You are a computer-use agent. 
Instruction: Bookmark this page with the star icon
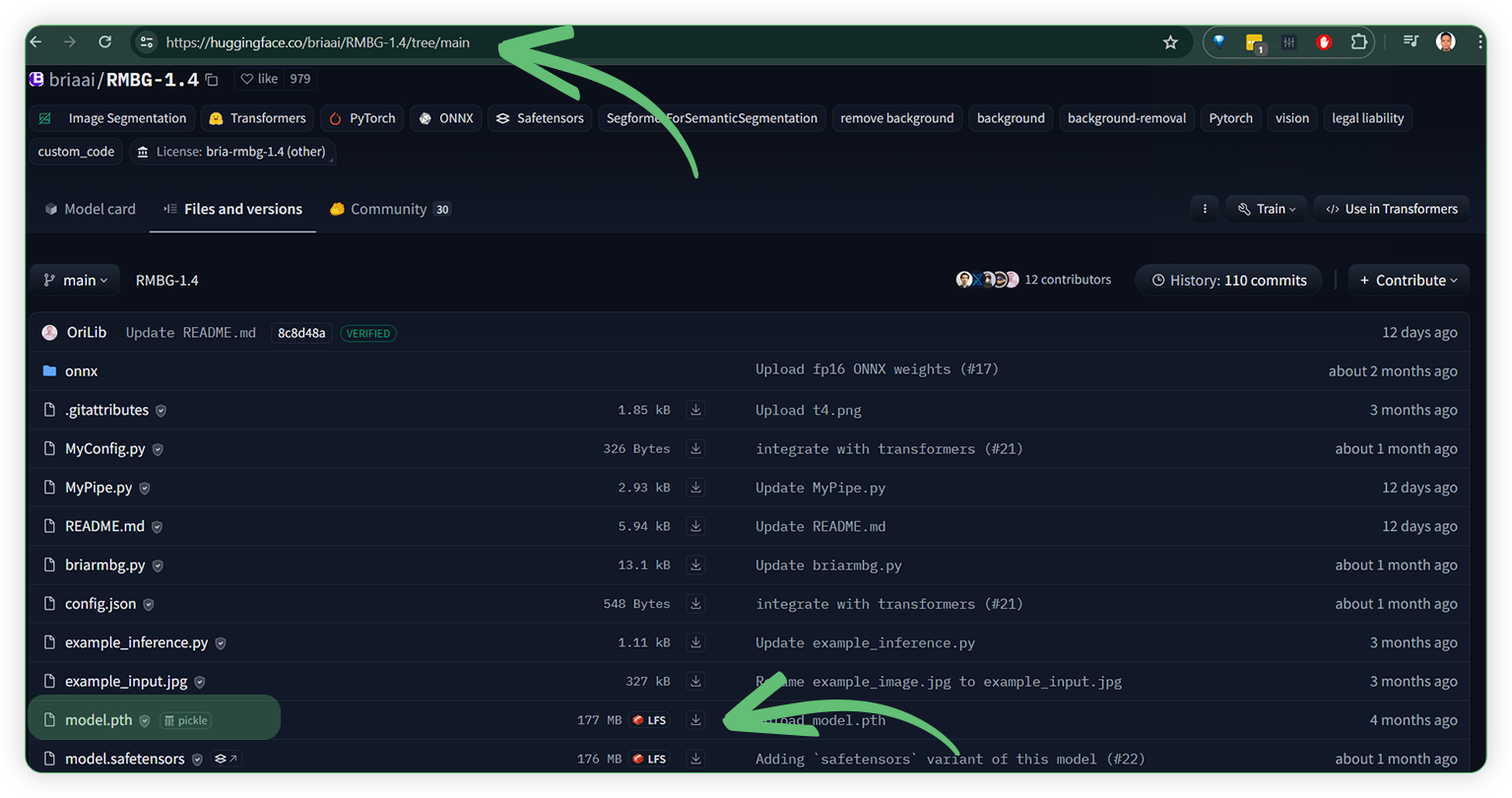1170,42
